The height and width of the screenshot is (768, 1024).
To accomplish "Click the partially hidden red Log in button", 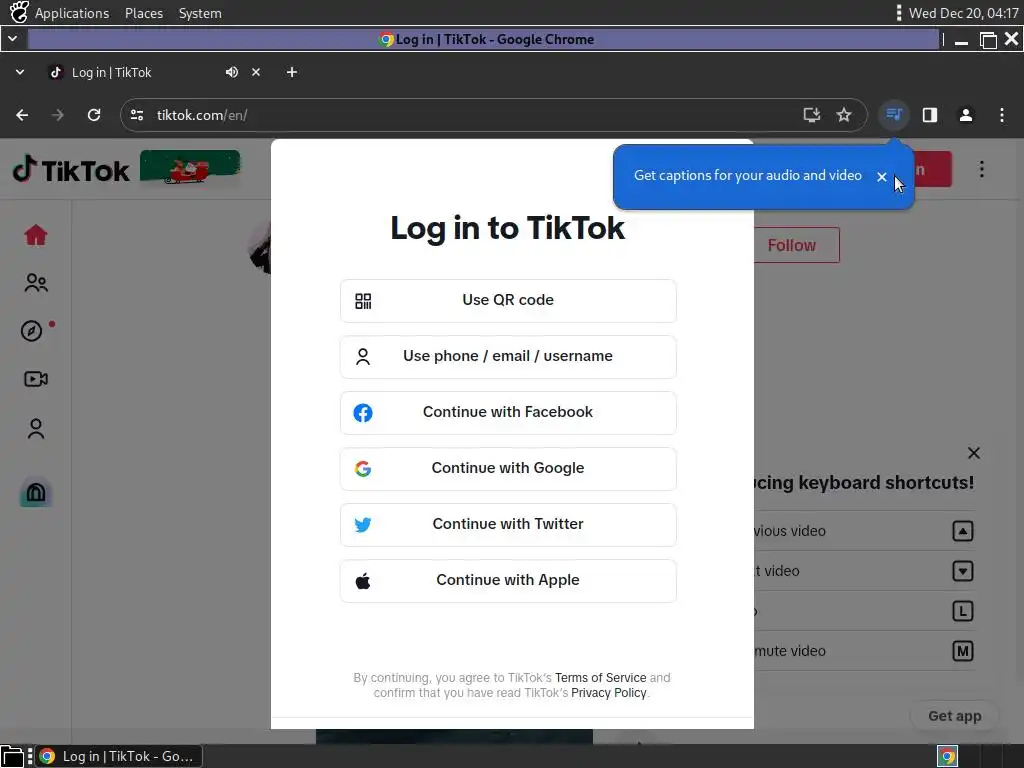I will [932, 170].
